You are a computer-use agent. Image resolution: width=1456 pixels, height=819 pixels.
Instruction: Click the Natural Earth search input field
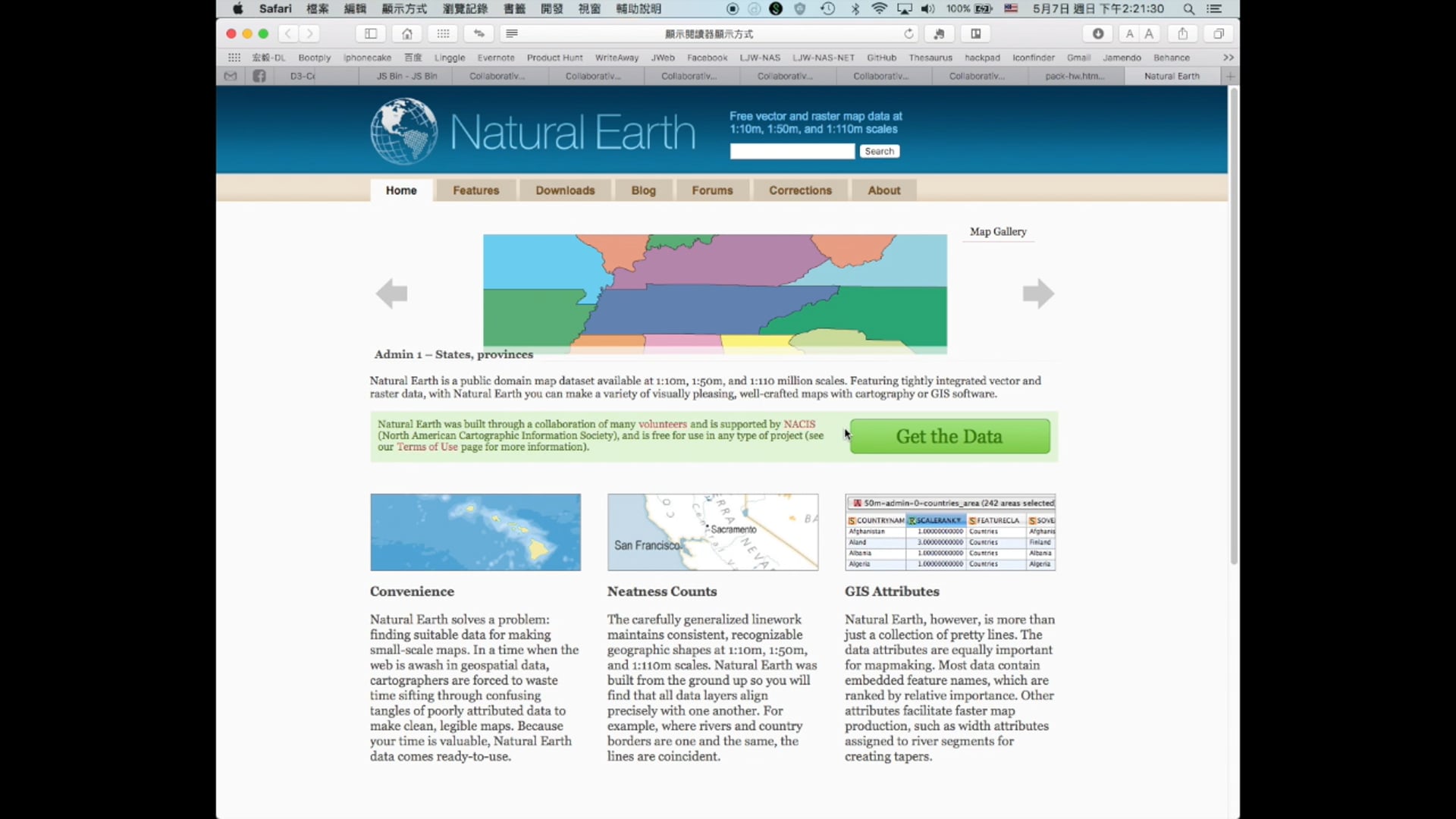pos(792,152)
